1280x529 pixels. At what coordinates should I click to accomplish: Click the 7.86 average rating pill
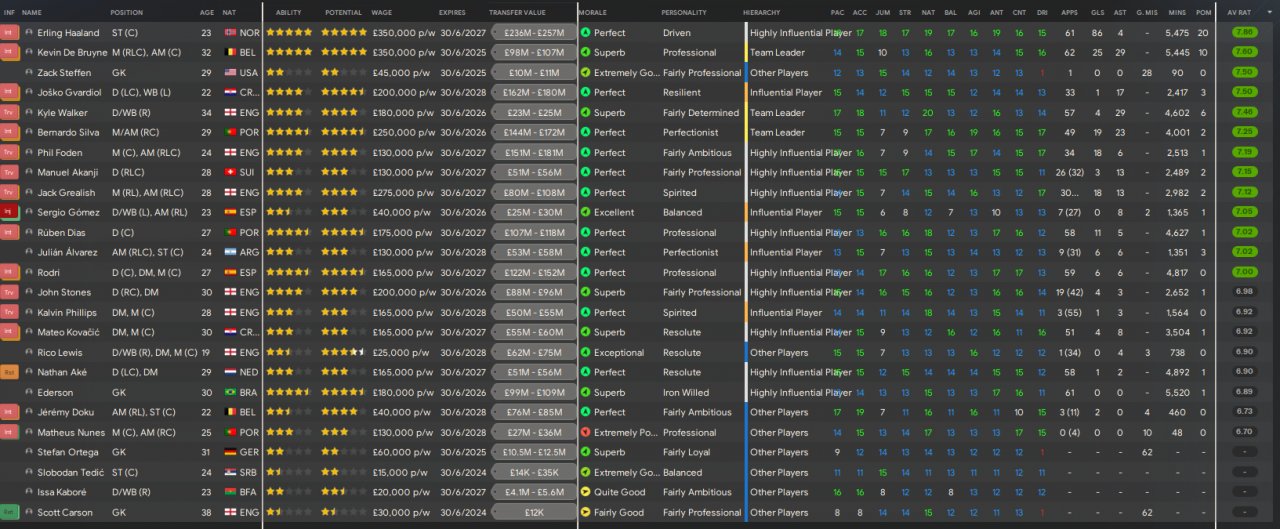pyautogui.click(x=1244, y=33)
